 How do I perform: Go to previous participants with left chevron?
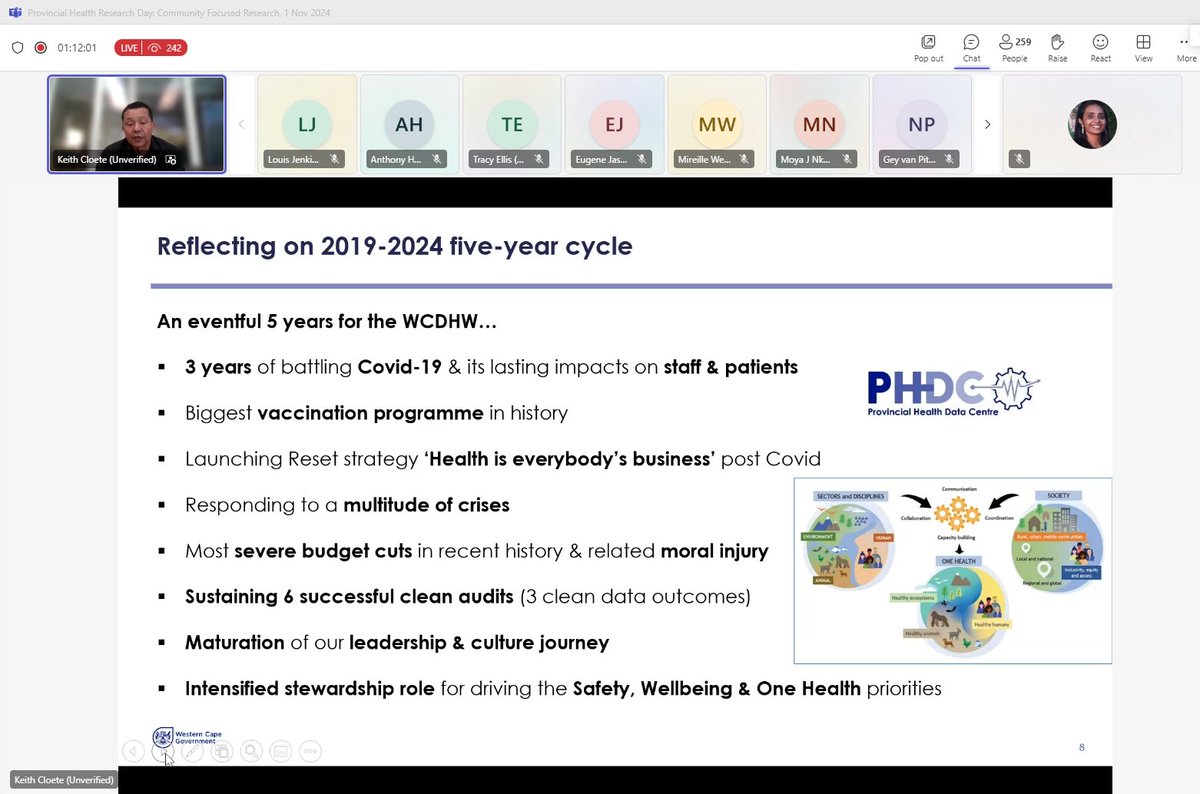pyautogui.click(x=240, y=125)
